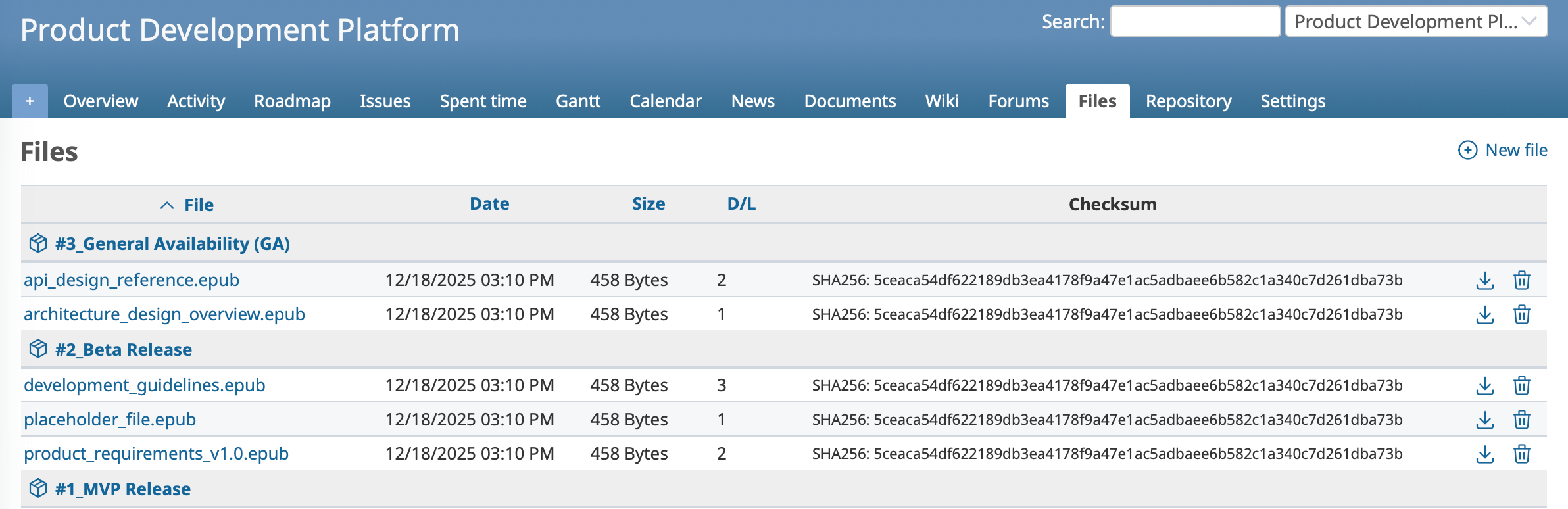Switch to the Forums tab
1568x509 pixels.
pyautogui.click(x=1018, y=101)
